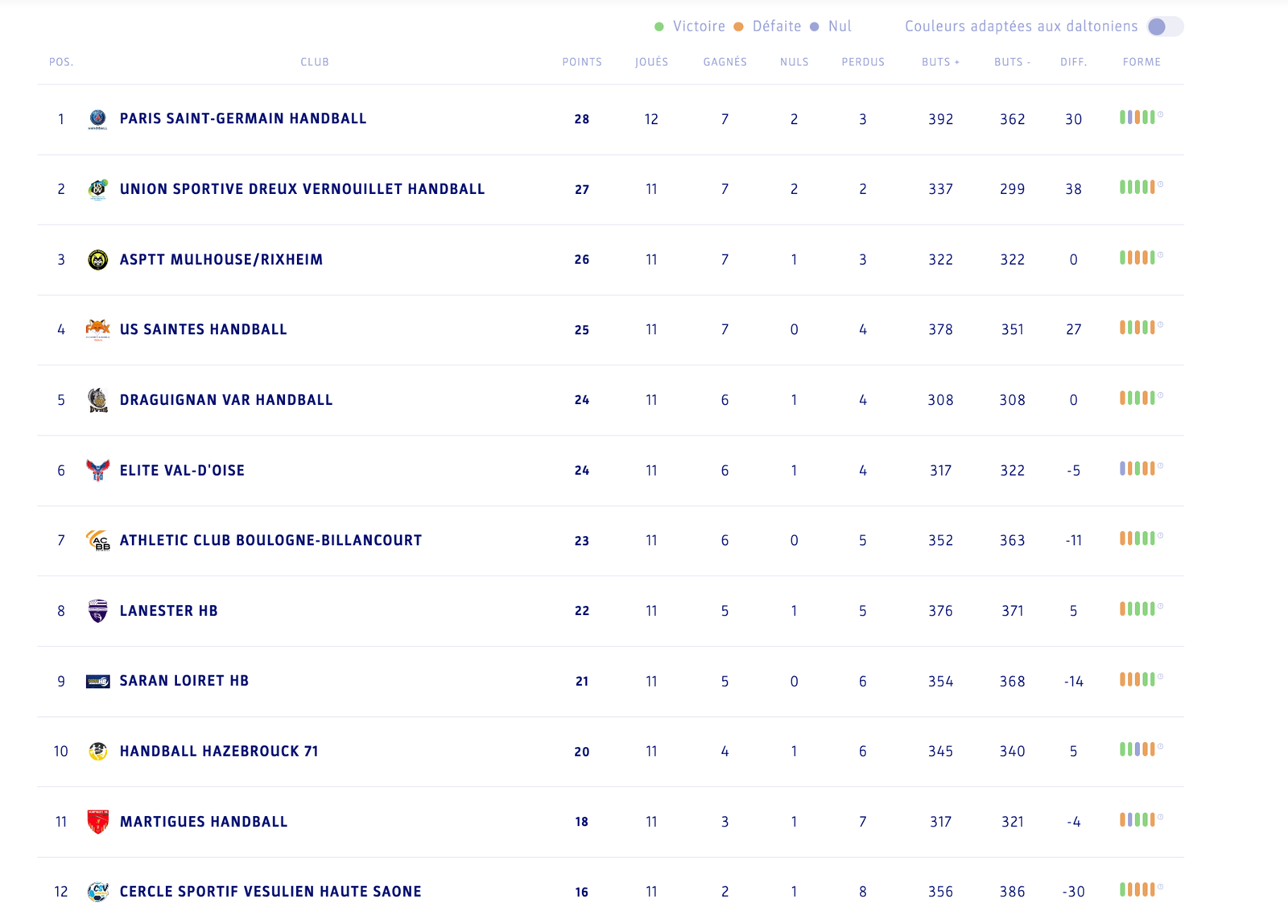Click the green Victoire legend dot
This screenshot has height=924, width=1288.
659,27
